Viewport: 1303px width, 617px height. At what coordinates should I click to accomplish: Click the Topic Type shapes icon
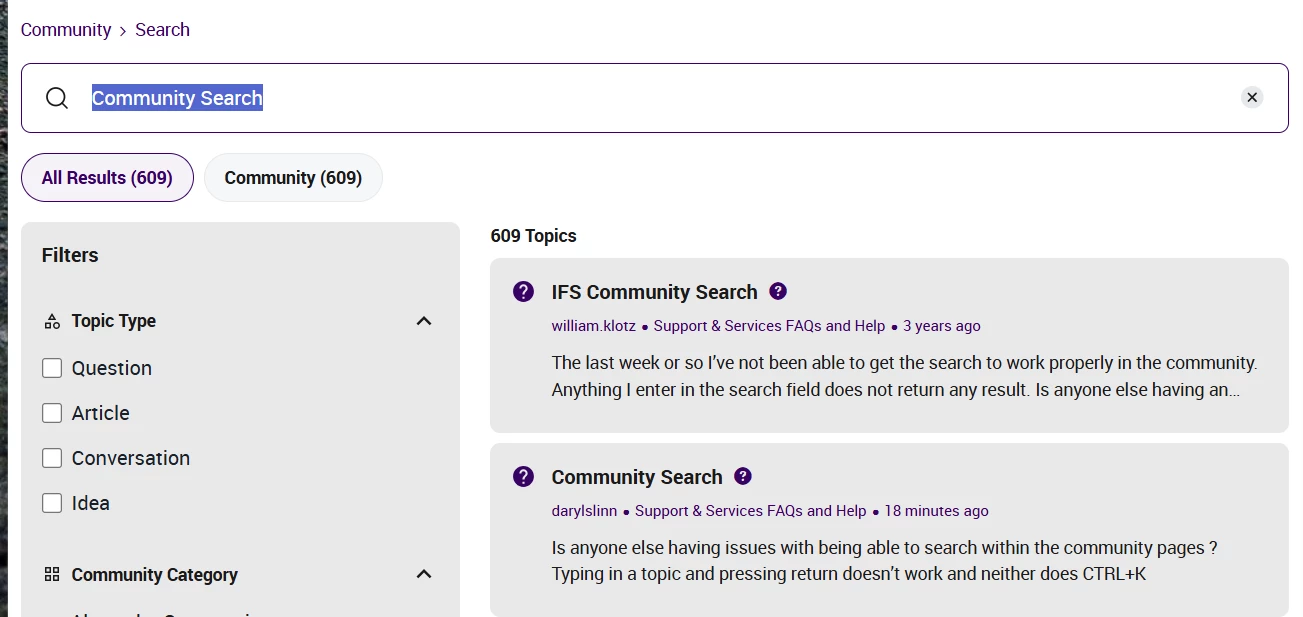tap(52, 321)
